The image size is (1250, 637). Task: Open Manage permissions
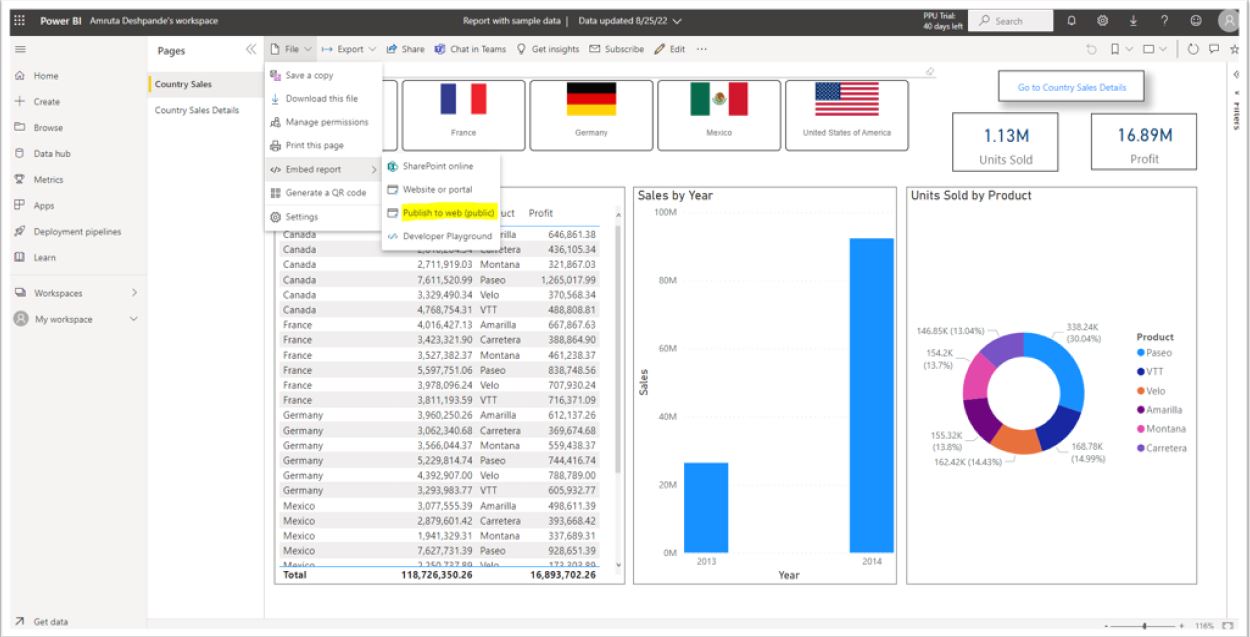click(323, 122)
